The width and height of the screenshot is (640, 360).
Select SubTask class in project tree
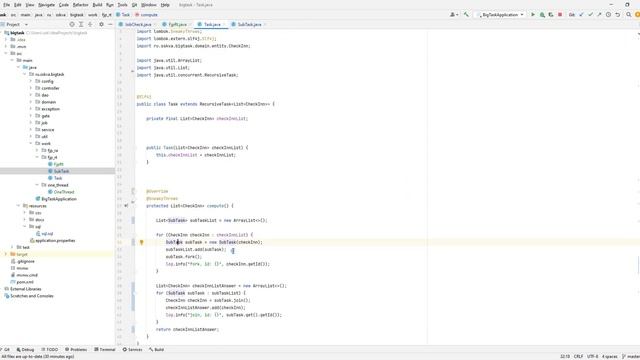point(61,171)
